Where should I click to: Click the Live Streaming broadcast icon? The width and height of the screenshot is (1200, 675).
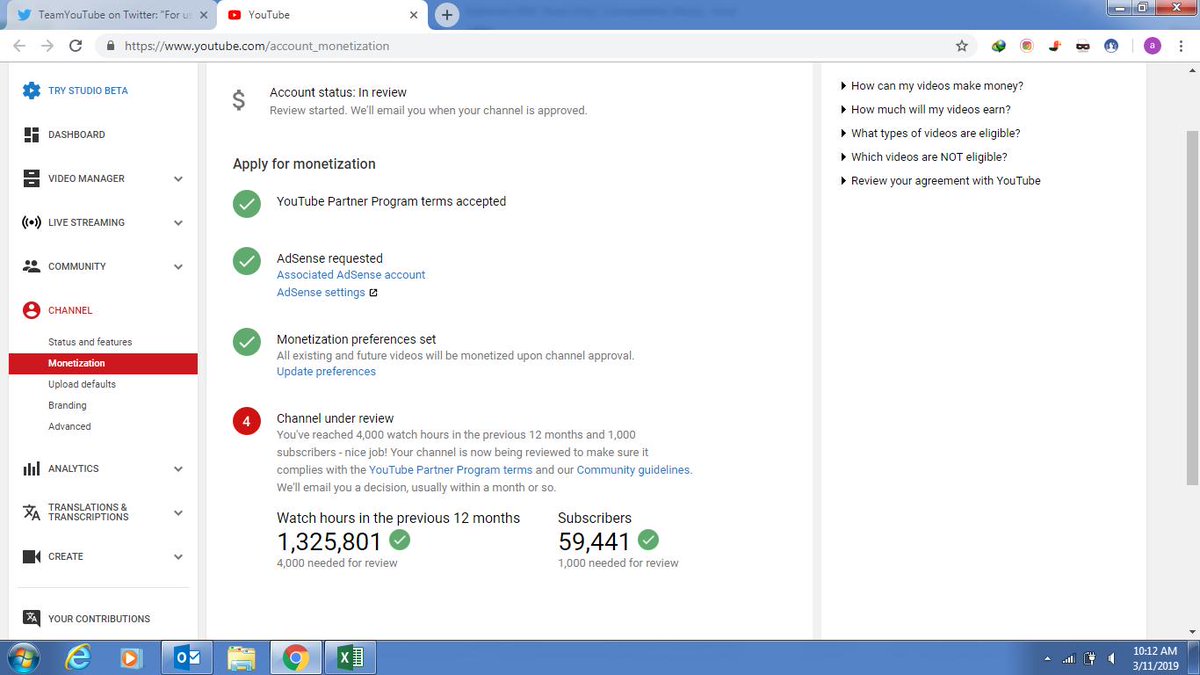click(x=31, y=223)
